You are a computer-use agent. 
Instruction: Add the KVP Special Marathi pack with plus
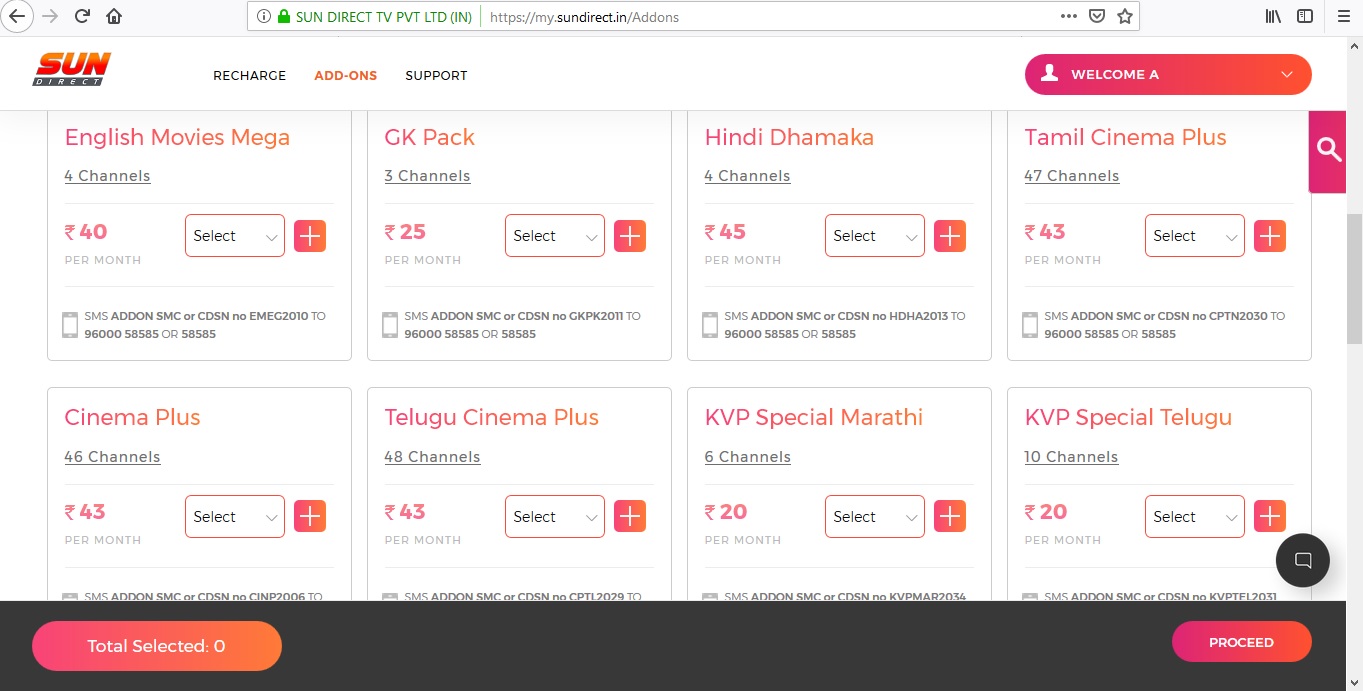[950, 516]
